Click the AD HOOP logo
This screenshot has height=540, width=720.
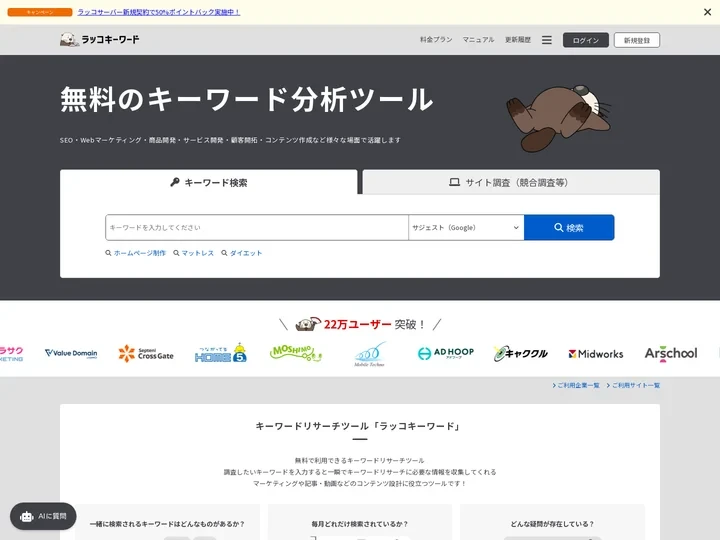[445, 353]
